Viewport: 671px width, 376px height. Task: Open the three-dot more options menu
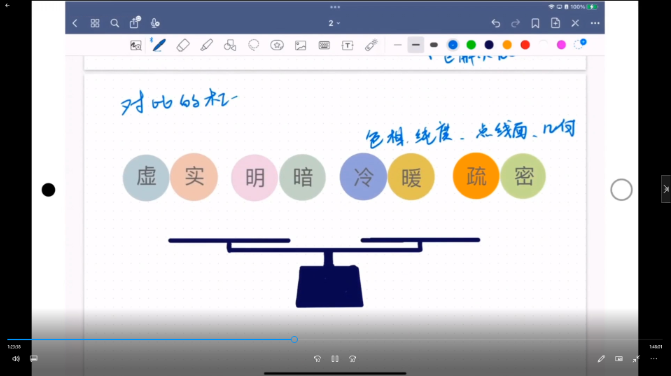pos(595,23)
